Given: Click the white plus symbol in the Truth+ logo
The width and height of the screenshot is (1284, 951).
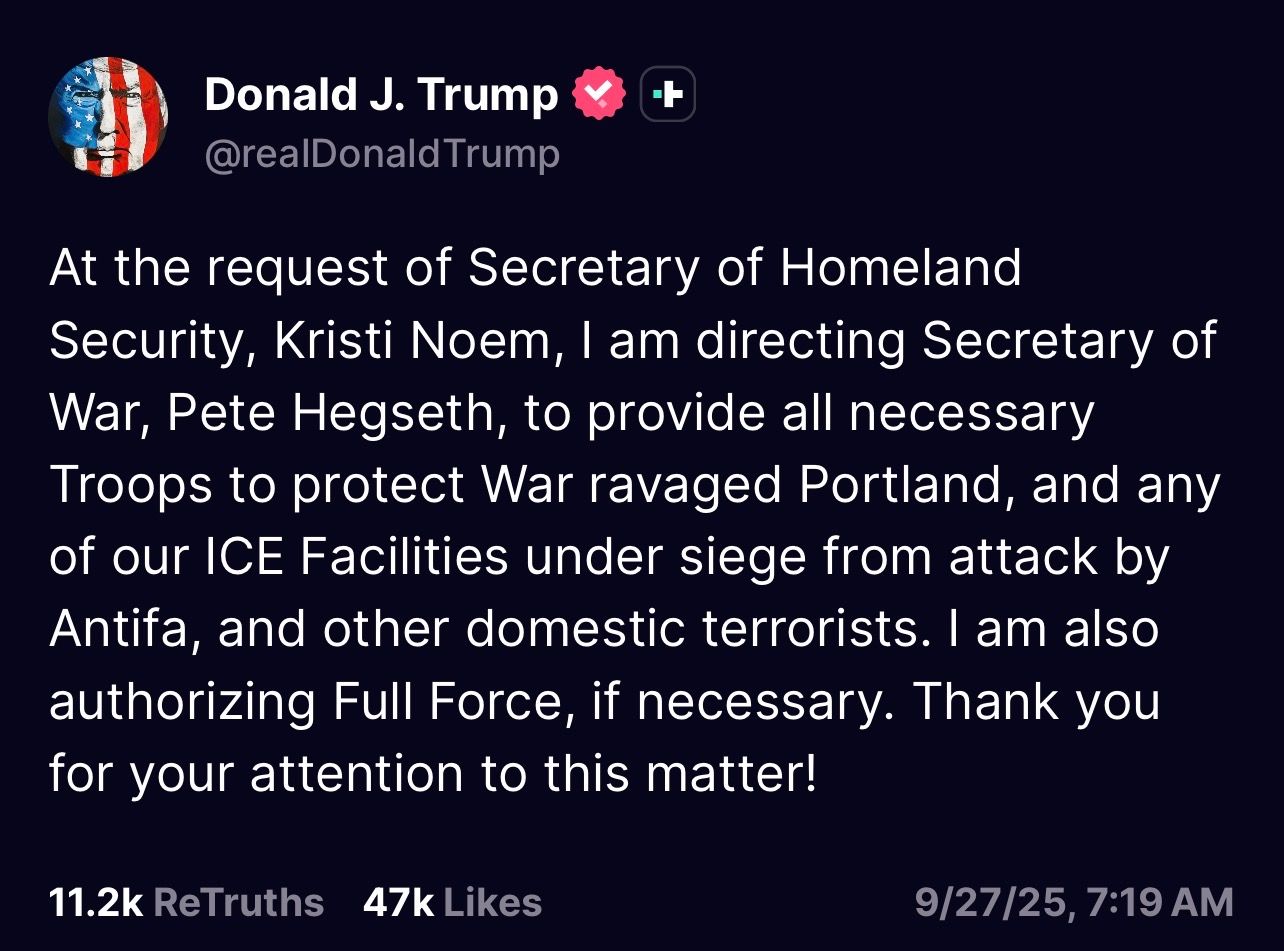Looking at the screenshot, I should point(673,93).
